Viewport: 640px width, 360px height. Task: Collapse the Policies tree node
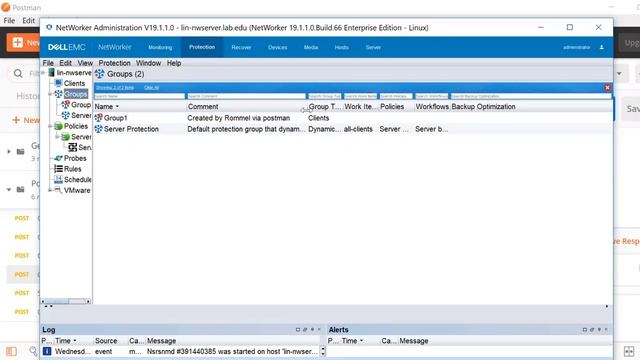50,126
